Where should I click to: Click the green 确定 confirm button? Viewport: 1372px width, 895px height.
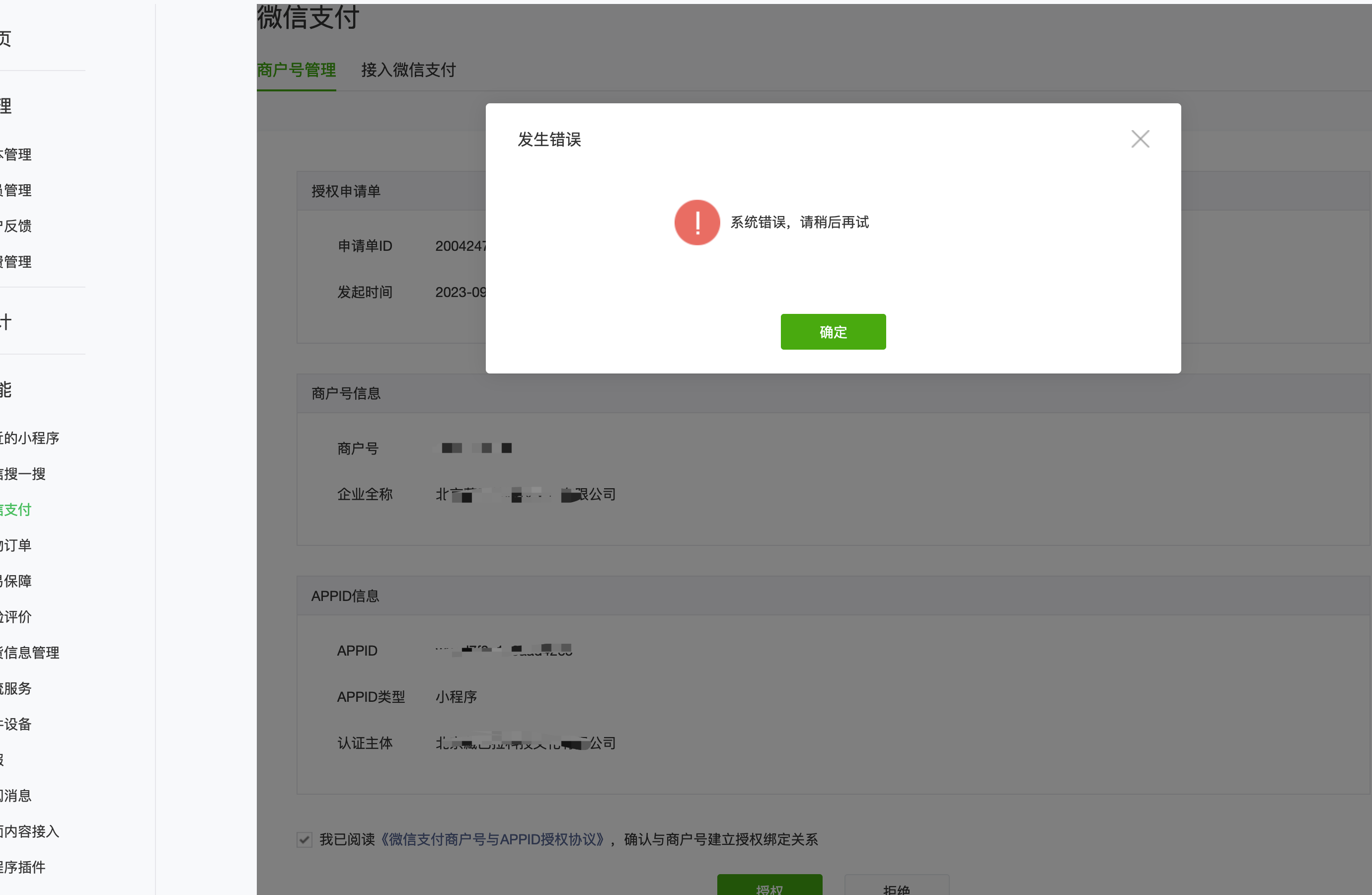833,332
